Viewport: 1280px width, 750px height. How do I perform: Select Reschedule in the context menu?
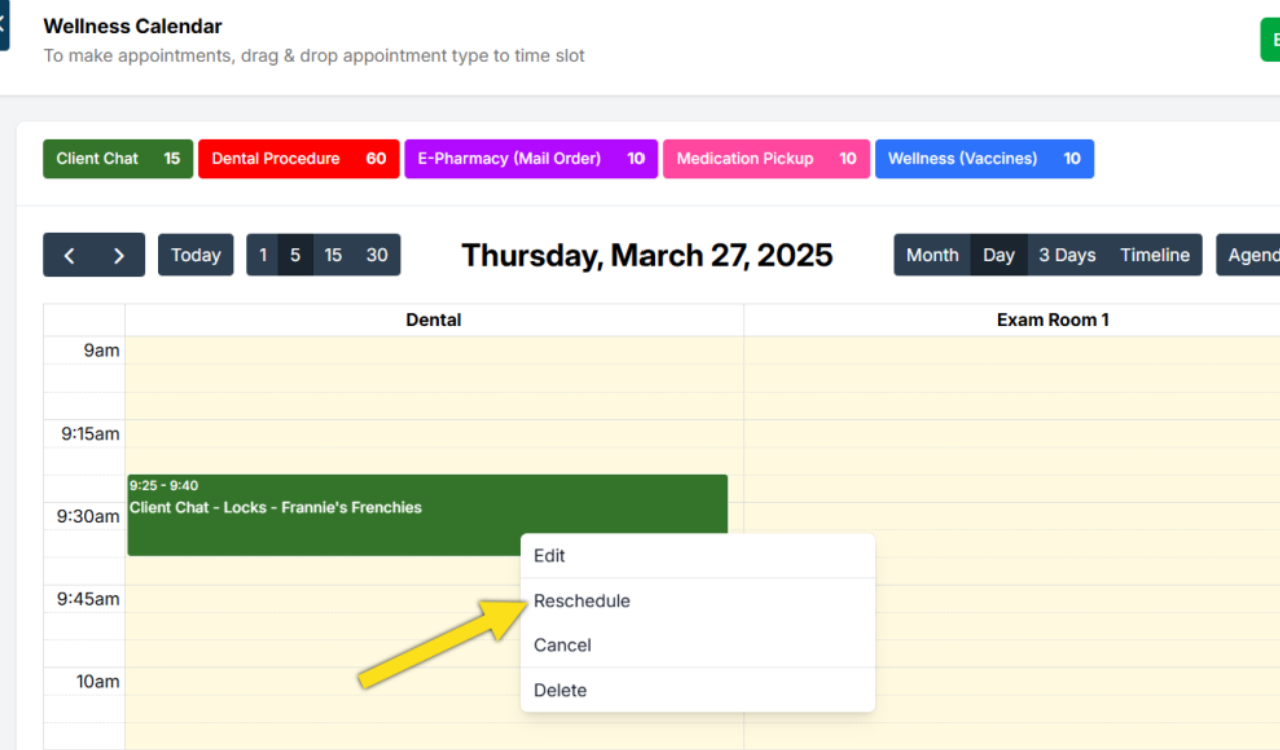[582, 601]
